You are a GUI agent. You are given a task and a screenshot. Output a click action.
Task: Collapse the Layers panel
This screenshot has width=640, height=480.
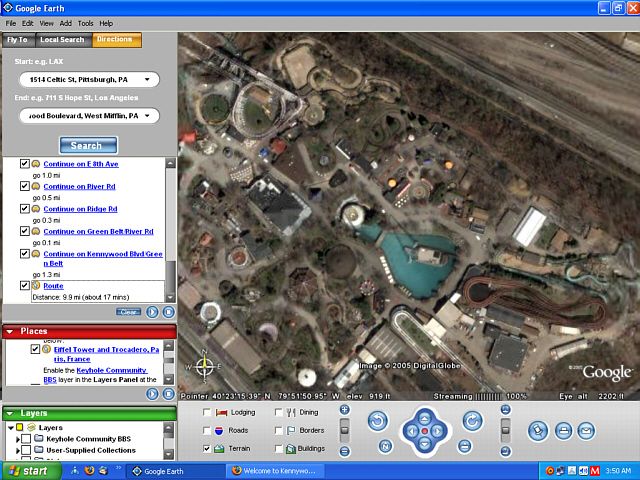tap(10, 413)
